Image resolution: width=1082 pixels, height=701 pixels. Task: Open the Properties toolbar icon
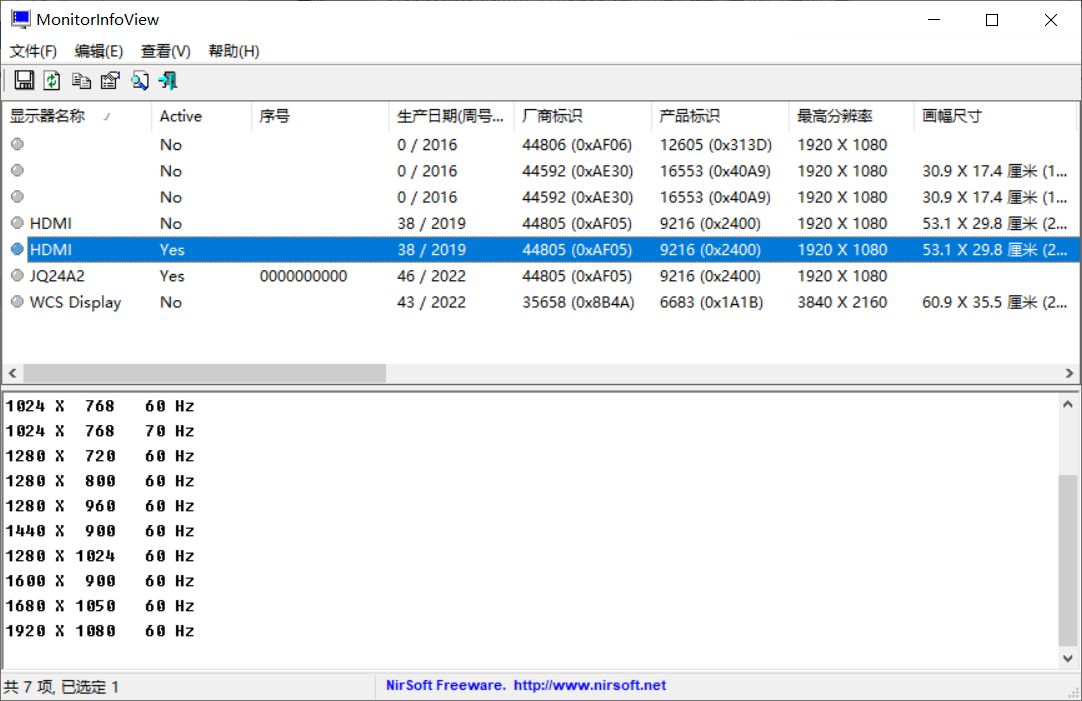(110, 80)
